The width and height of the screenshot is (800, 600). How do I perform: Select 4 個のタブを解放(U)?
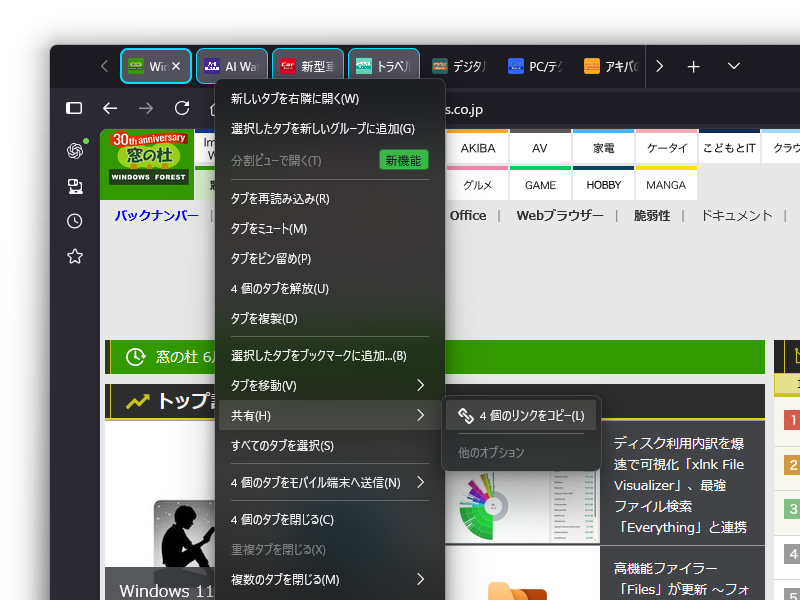[x=330, y=289]
